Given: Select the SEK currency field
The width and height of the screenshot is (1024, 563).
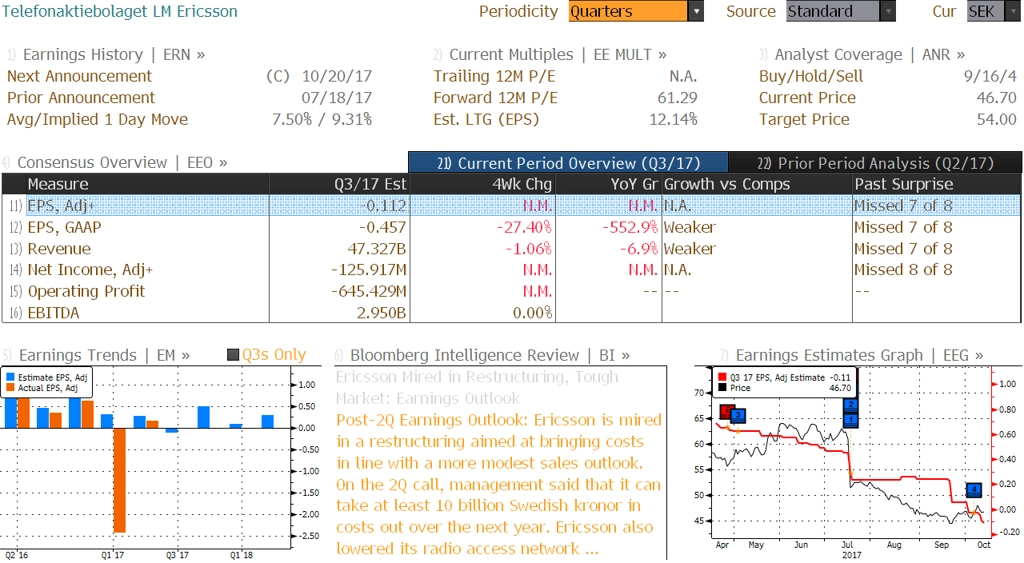Looking at the screenshot, I should click(985, 11).
